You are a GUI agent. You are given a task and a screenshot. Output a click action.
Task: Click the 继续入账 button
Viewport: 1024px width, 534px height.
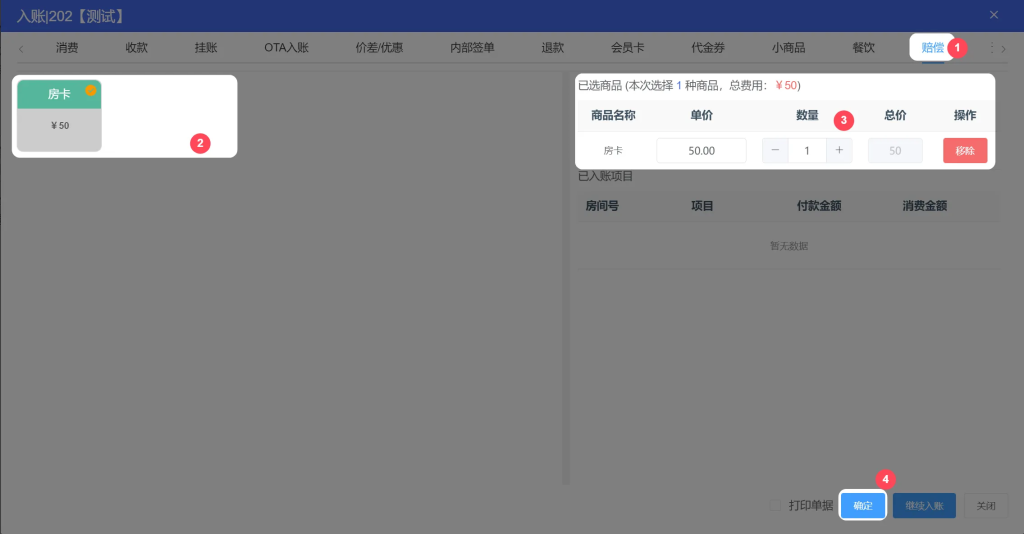click(924, 506)
